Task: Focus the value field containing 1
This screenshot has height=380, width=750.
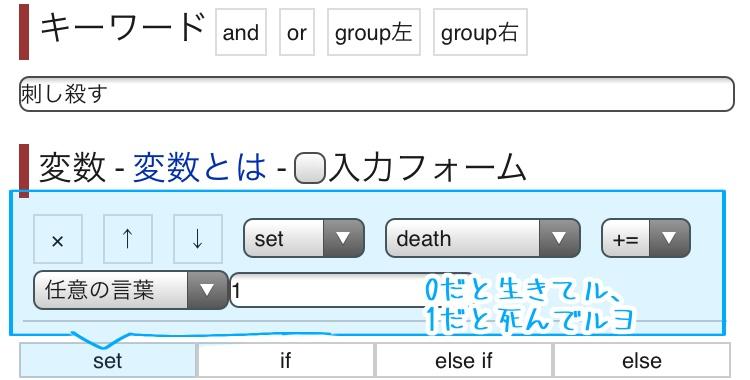Action: click(330, 290)
